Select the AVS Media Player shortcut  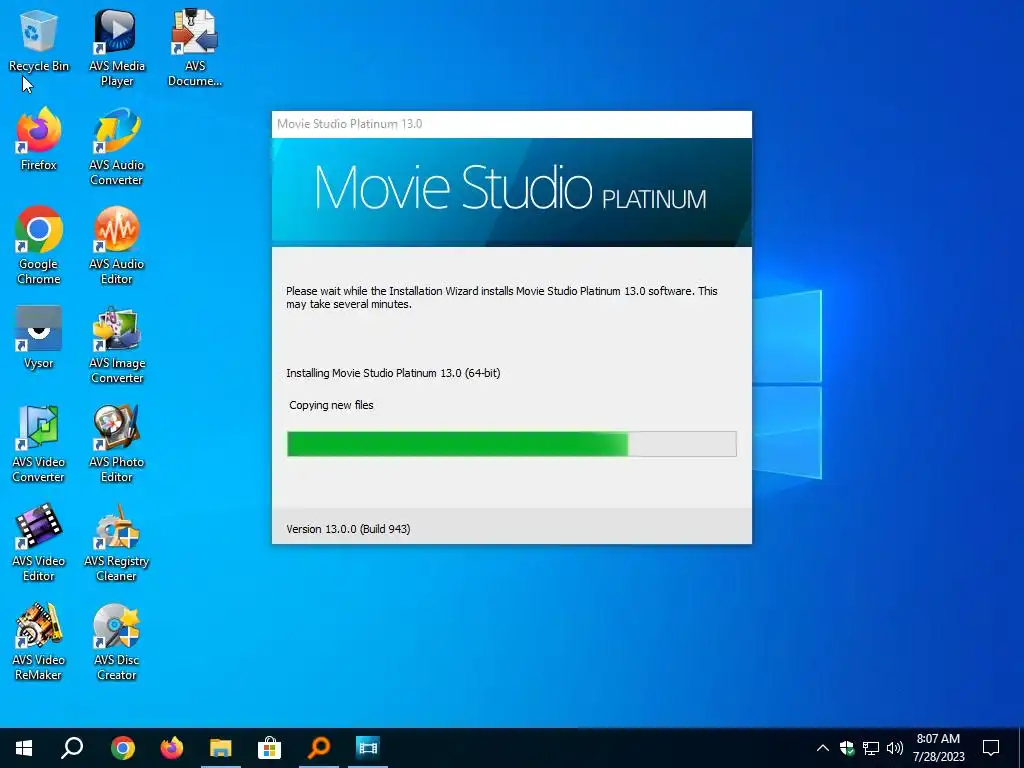pos(117,47)
